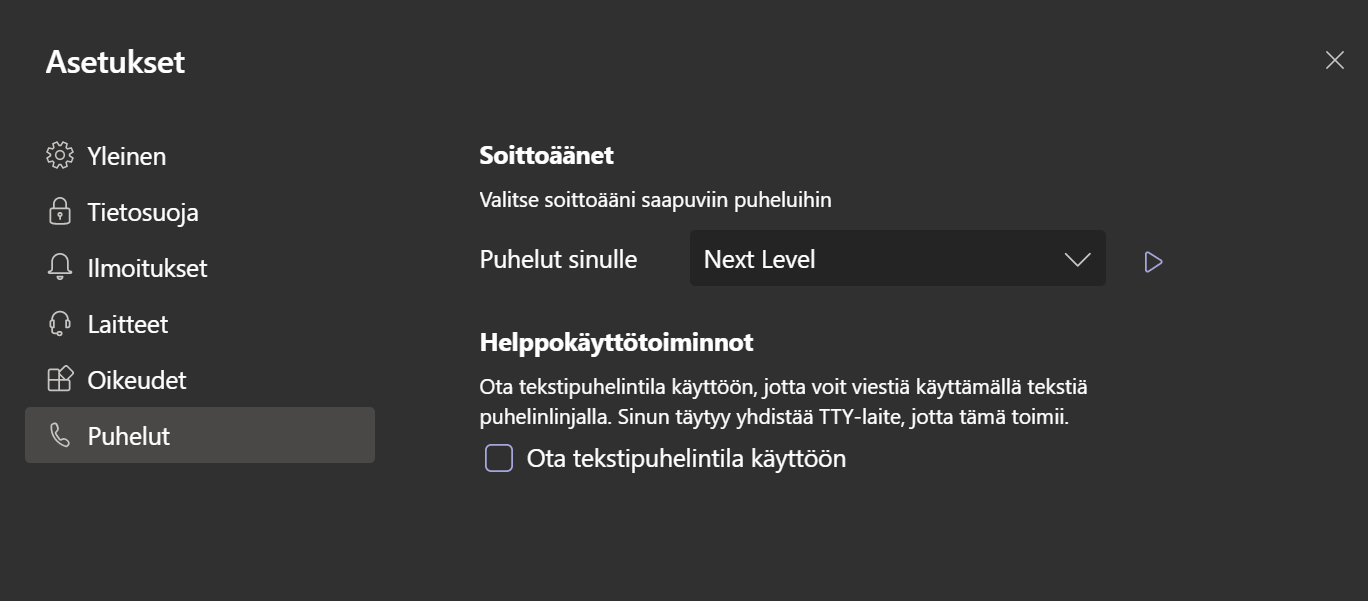1368x601 pixels.
Task: Go to the Ilmoitukset settings section
Action: [147, 268]
